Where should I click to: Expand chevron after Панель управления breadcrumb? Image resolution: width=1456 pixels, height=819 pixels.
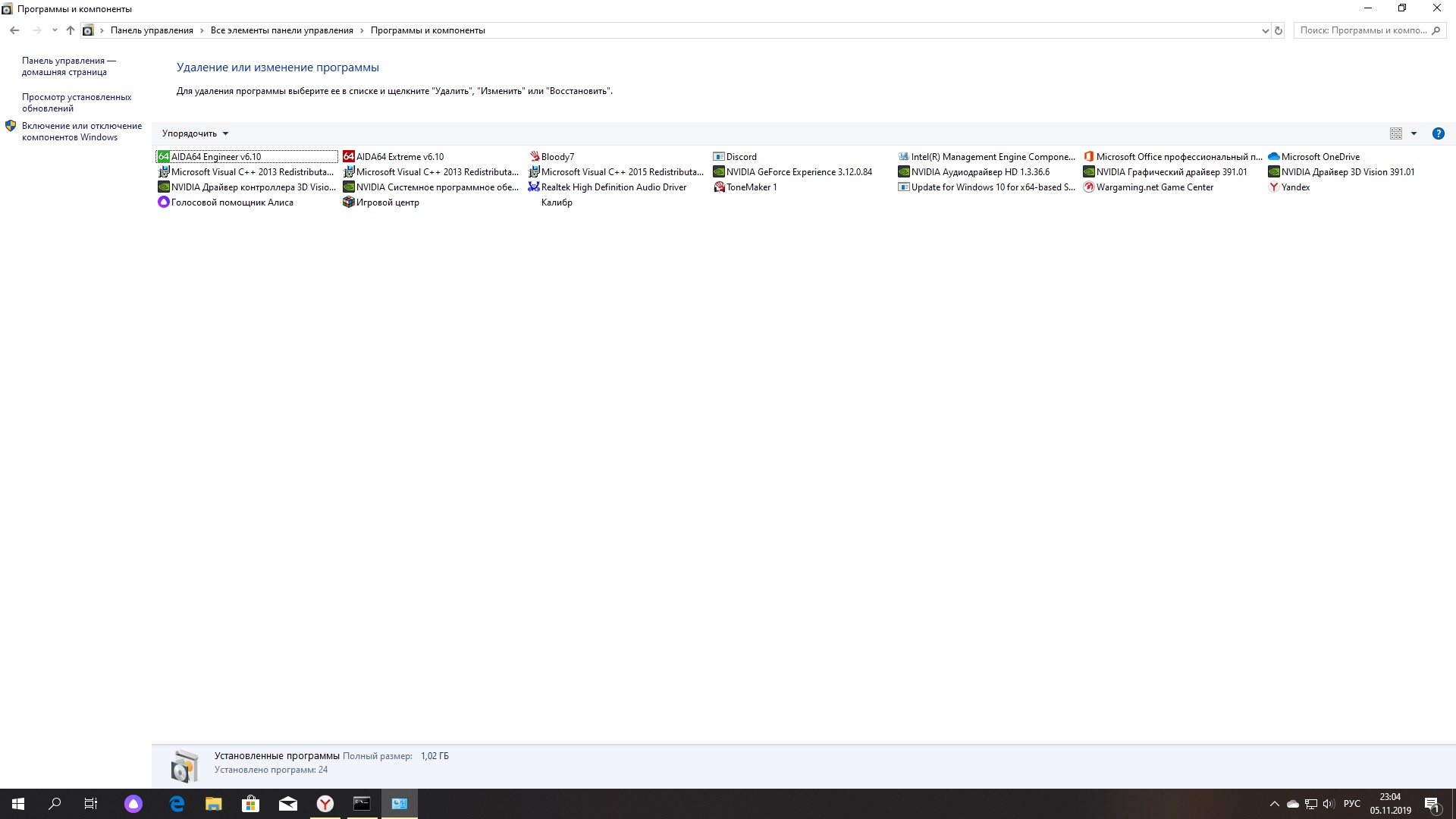click(202, 31)
